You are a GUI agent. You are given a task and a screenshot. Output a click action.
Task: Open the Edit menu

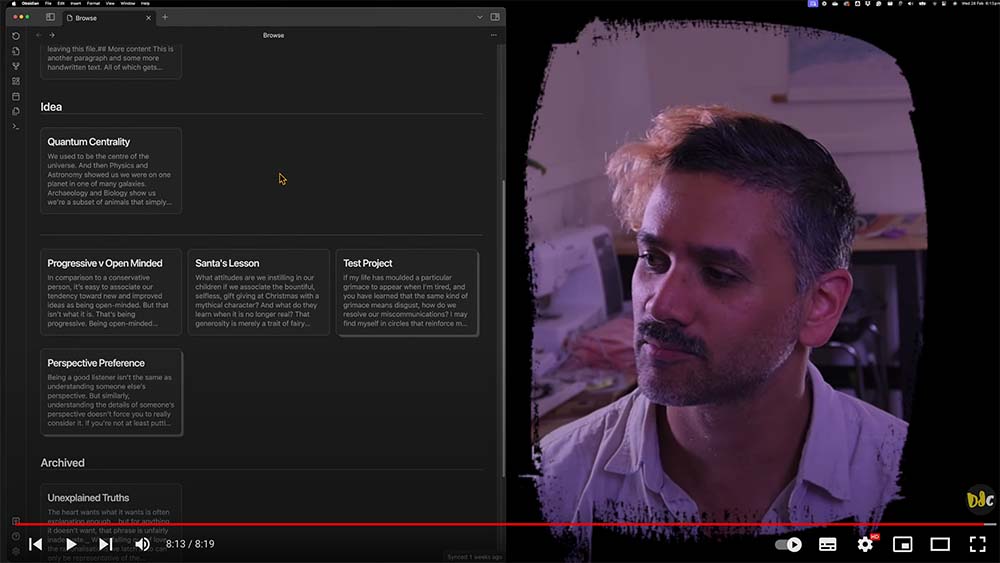point(61,3)
